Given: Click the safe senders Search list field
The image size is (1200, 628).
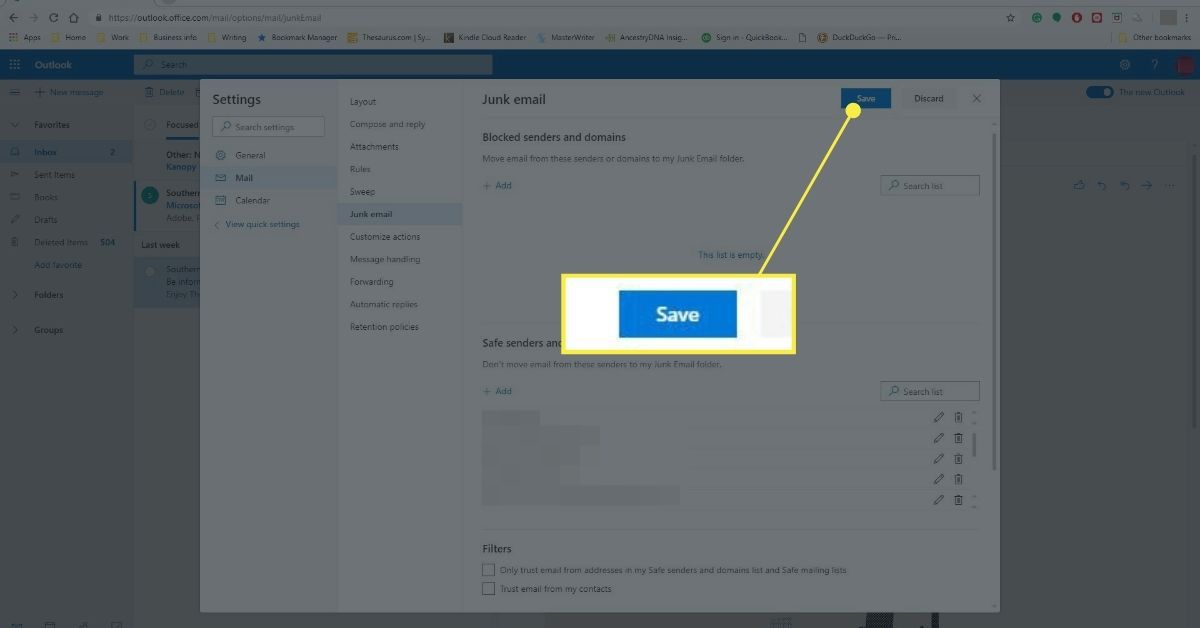Looking at the screenshot, I should pyautogui.click(x=930, y=391).
